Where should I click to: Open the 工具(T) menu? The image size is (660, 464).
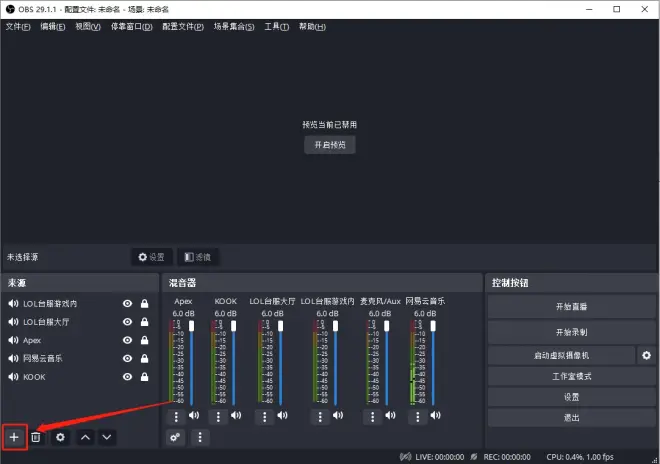[276, 26]
